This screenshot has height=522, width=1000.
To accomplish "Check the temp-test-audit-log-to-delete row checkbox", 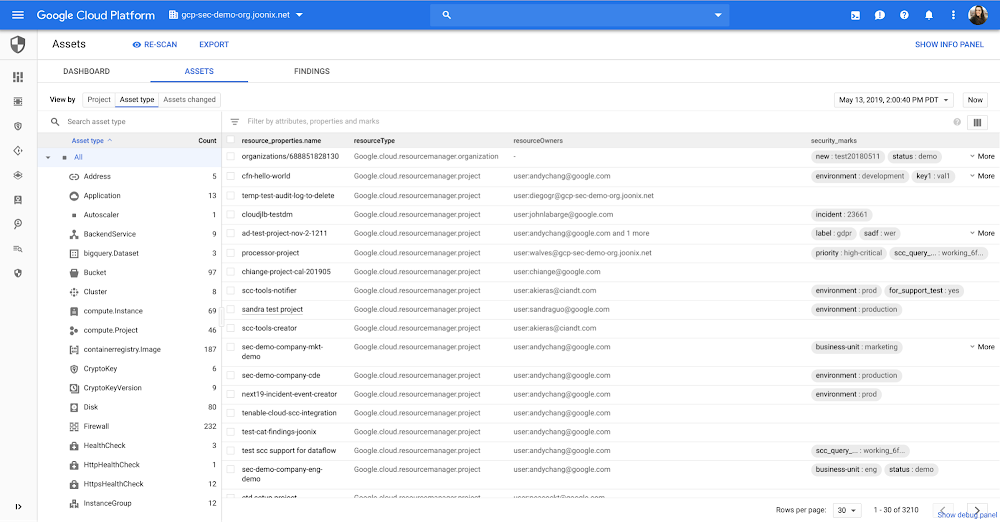I will (x=231, y=195).
